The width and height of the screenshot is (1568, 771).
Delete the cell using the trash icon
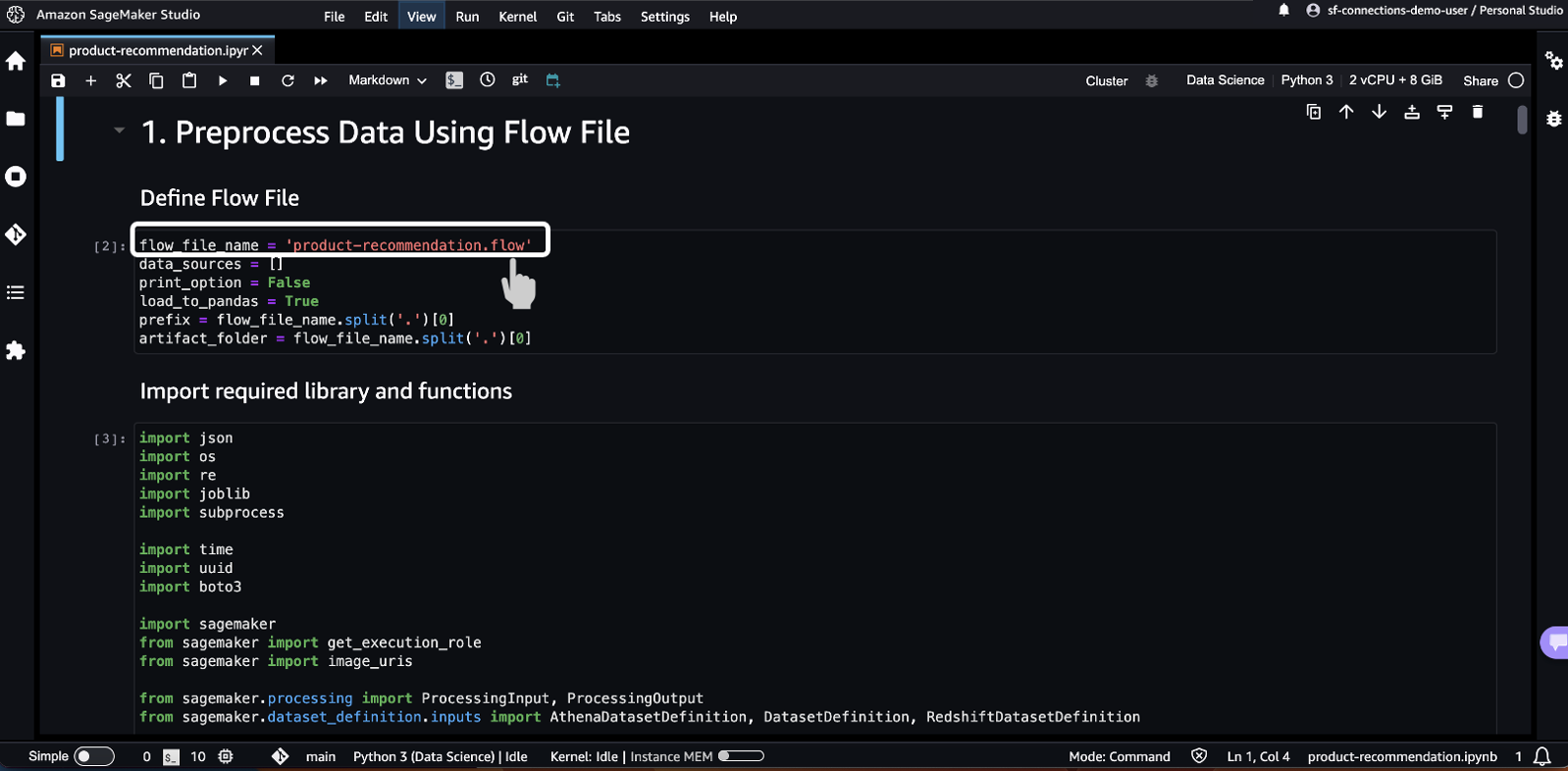(1477, 112)
